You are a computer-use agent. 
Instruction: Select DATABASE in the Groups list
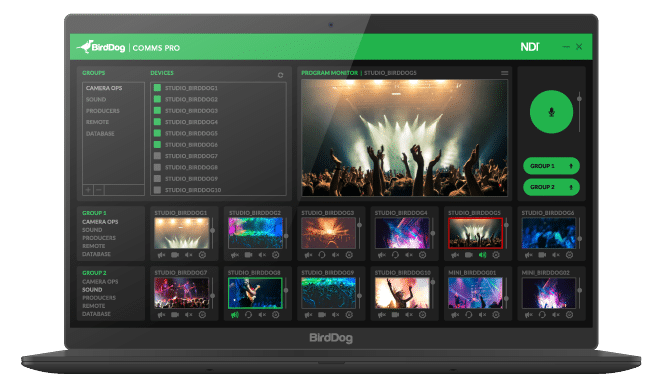click(100, 134)
